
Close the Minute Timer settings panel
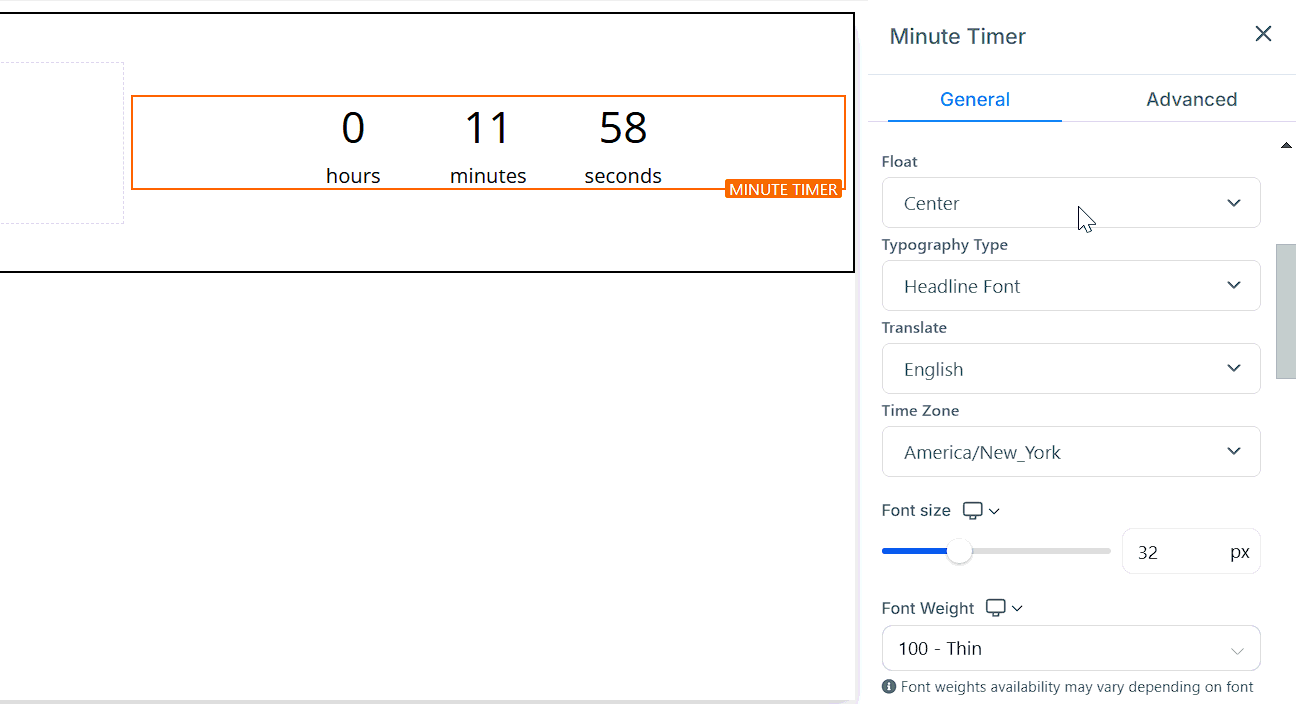point(1263,35)
